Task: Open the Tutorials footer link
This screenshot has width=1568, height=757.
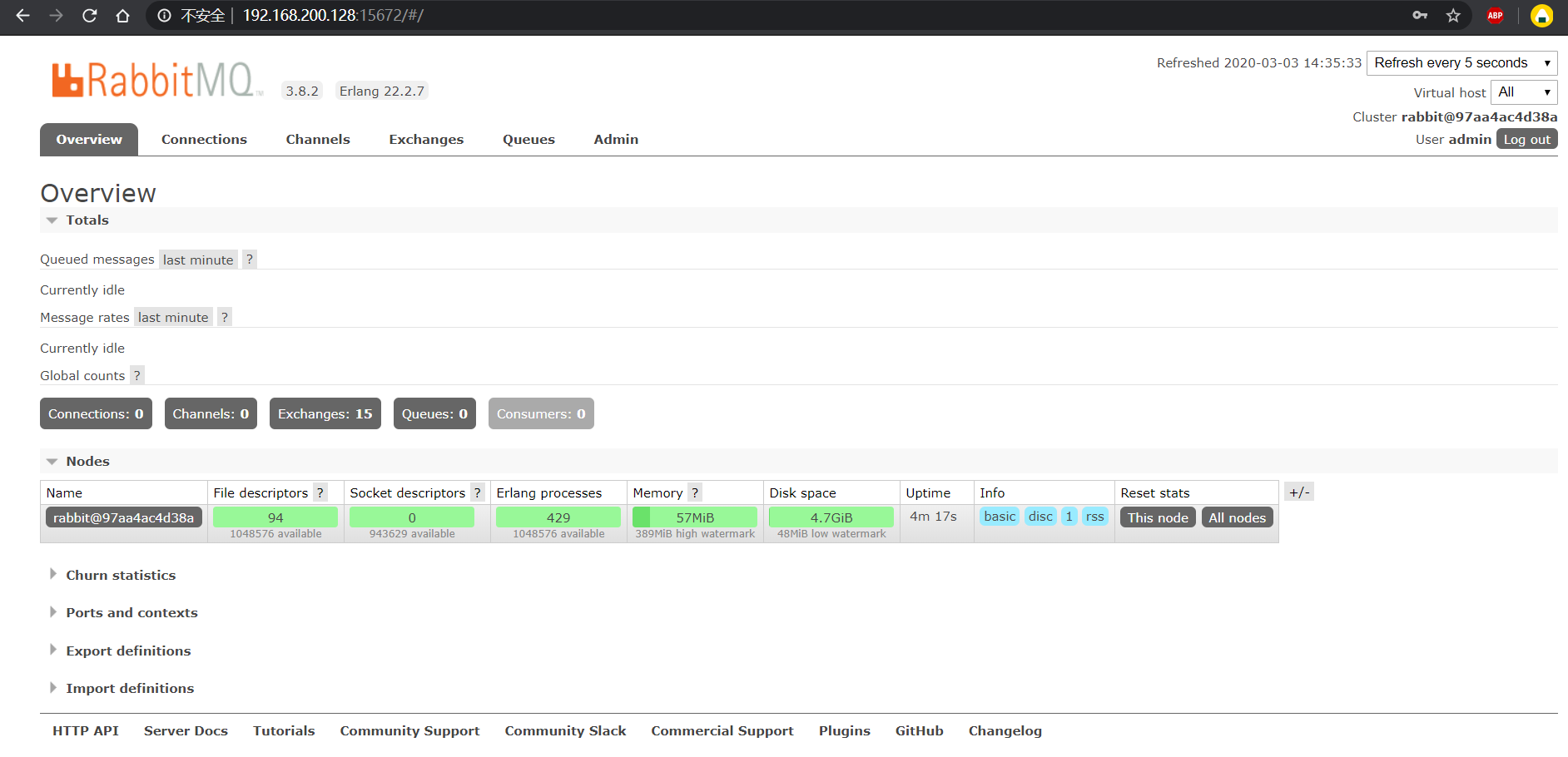Action: (x=284, y=731)
